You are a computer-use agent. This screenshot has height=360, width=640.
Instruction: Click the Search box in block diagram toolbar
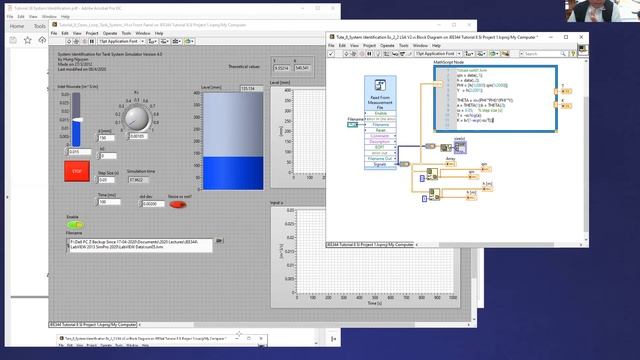tap(543, 53)
